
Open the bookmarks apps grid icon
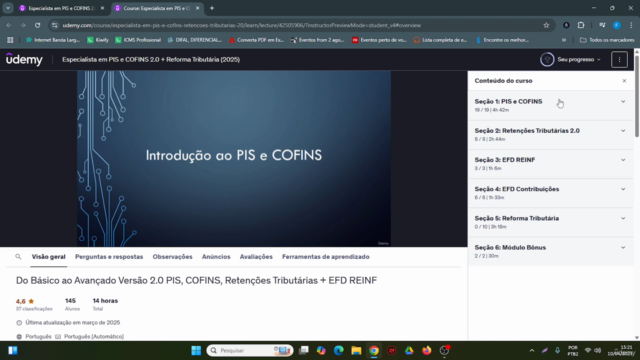[10, 40]
